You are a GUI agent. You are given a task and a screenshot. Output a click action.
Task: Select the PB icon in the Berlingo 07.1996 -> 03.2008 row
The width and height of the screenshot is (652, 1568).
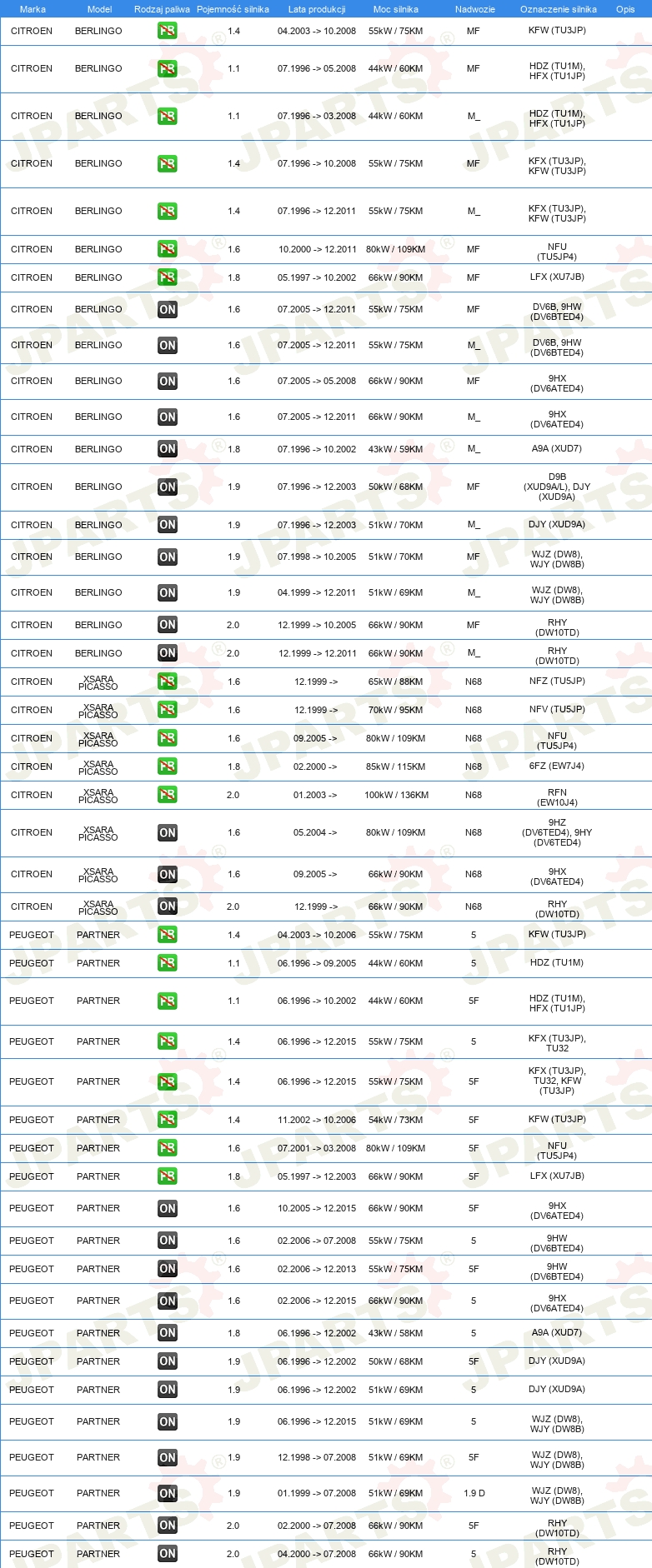168,117
